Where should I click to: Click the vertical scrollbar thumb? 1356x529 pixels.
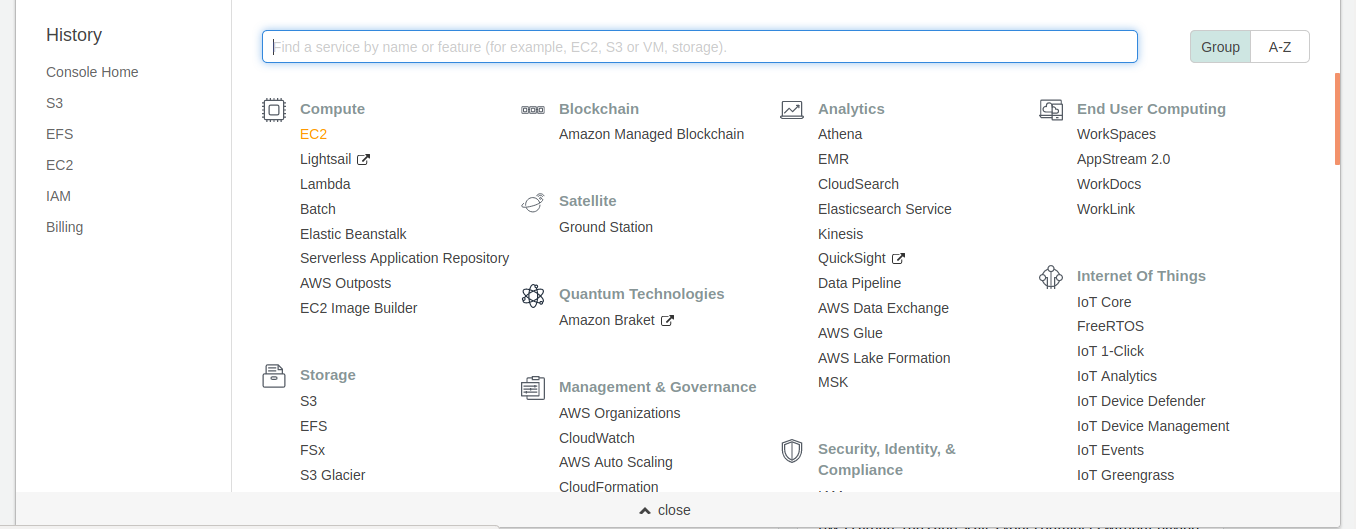[1337, 118]
